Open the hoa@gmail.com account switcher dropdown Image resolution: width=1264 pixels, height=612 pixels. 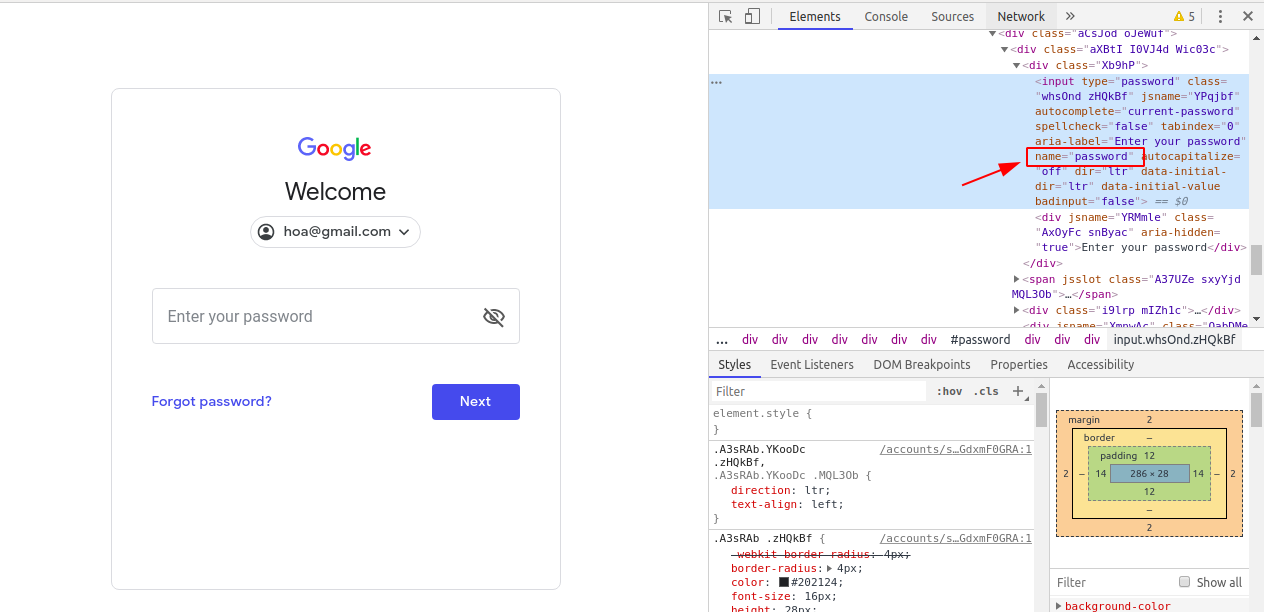335,232
